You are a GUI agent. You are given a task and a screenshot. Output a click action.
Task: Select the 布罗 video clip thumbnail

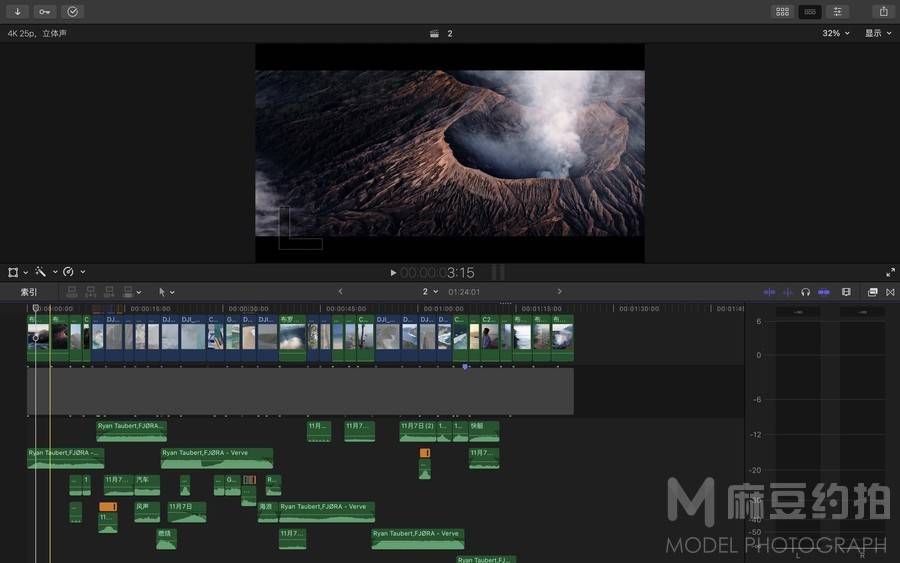pyautogui.click(x=293, y=337)
